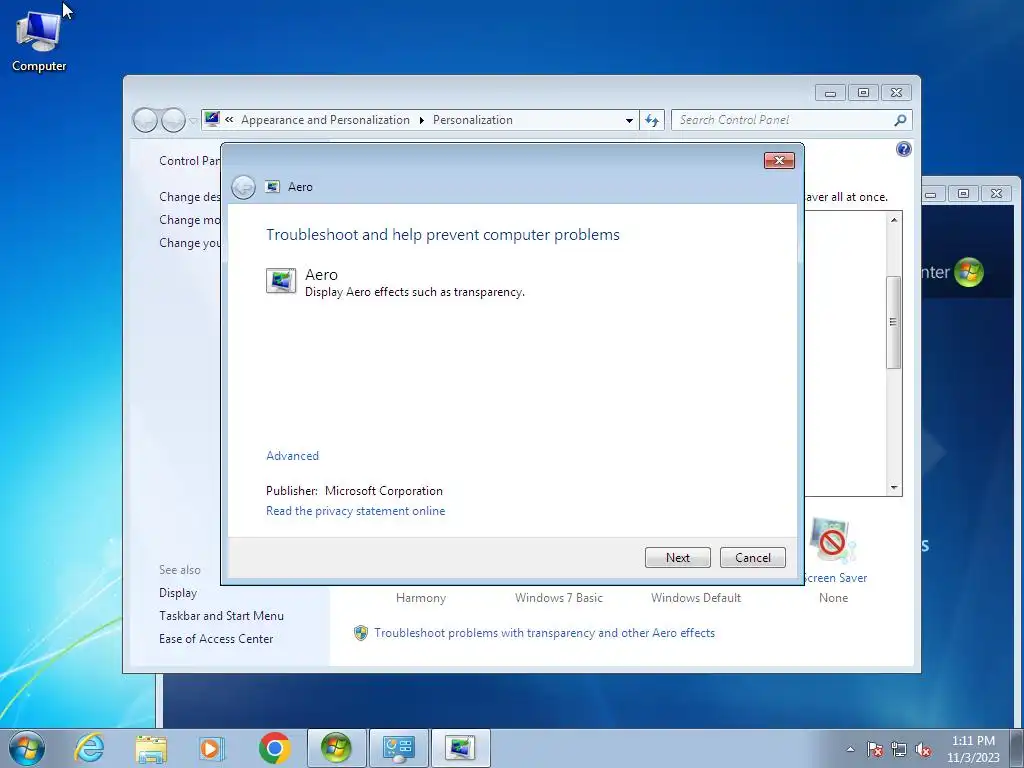This screenshot has height=768, width=1024.
Task: Launch Google Chrome from taskbar
Action: 274,748
